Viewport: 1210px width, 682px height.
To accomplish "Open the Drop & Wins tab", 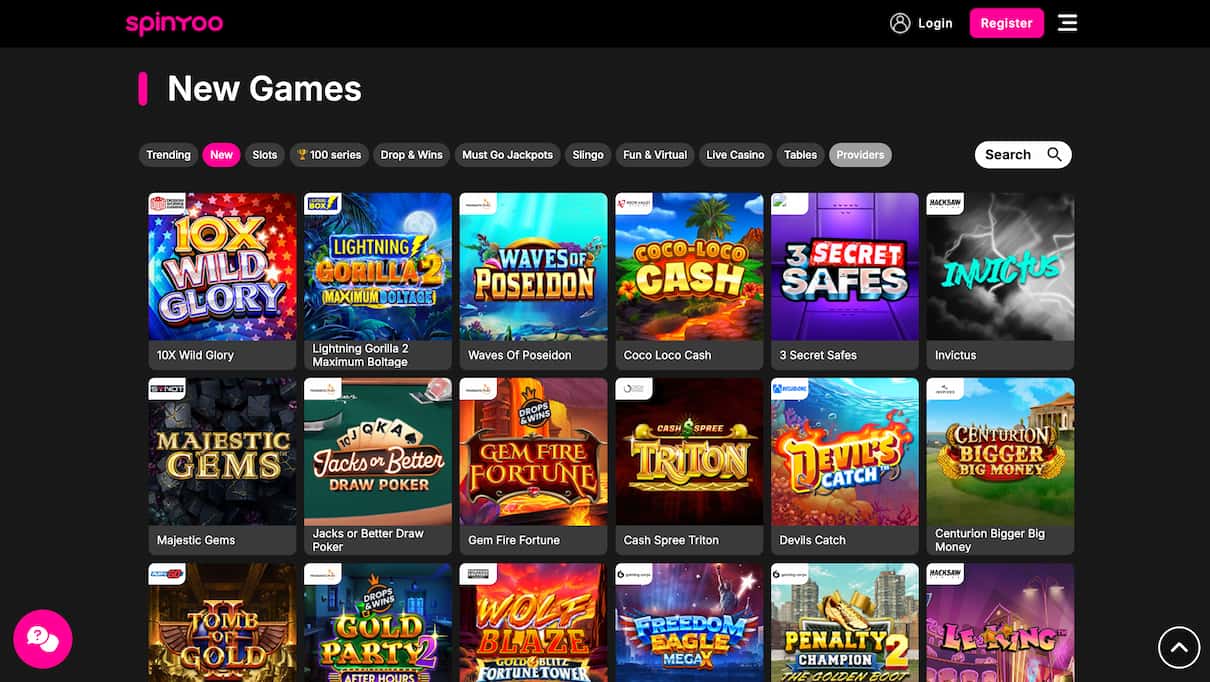I will (x=412, y=155).
